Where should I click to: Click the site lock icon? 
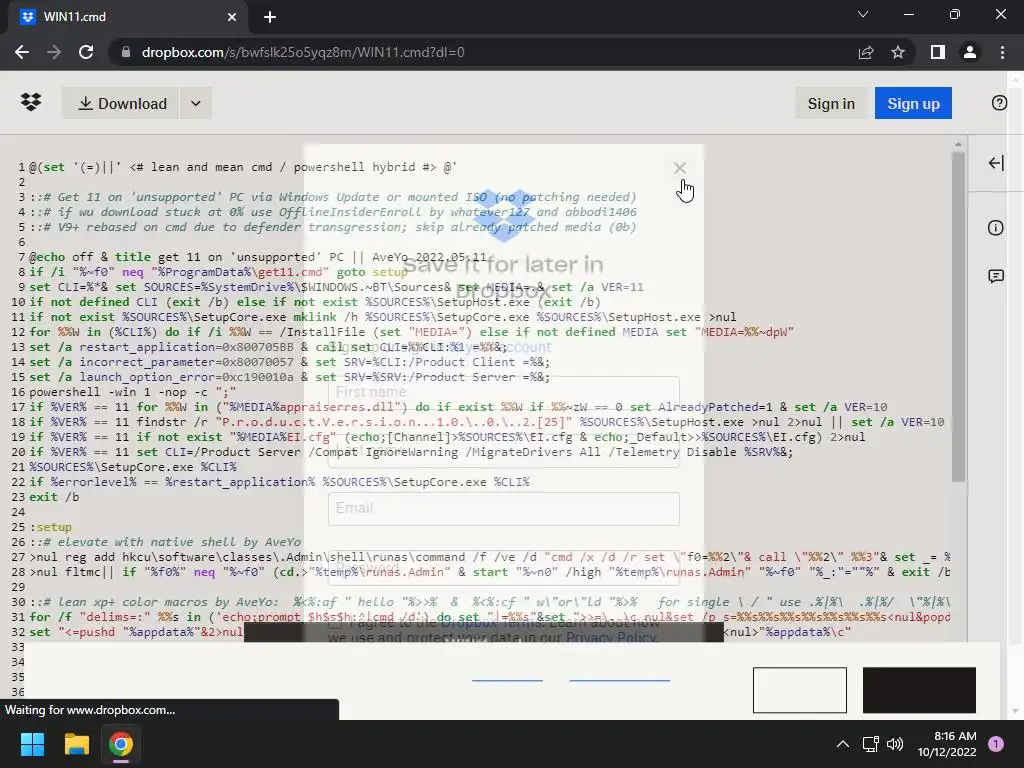(x=126, y=52)
